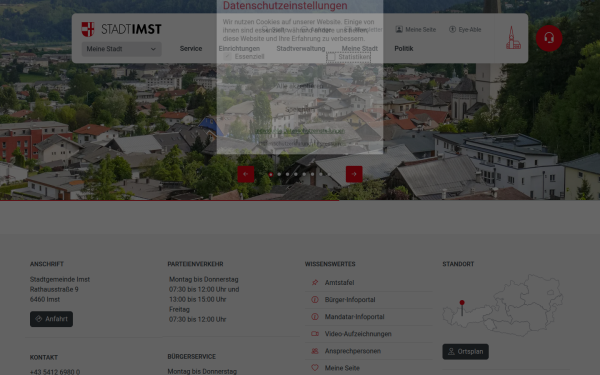Open the Bürger-Infoportal link
This screenshot has width=600, height=375.
pyautogui.click(x=350, y=300)
